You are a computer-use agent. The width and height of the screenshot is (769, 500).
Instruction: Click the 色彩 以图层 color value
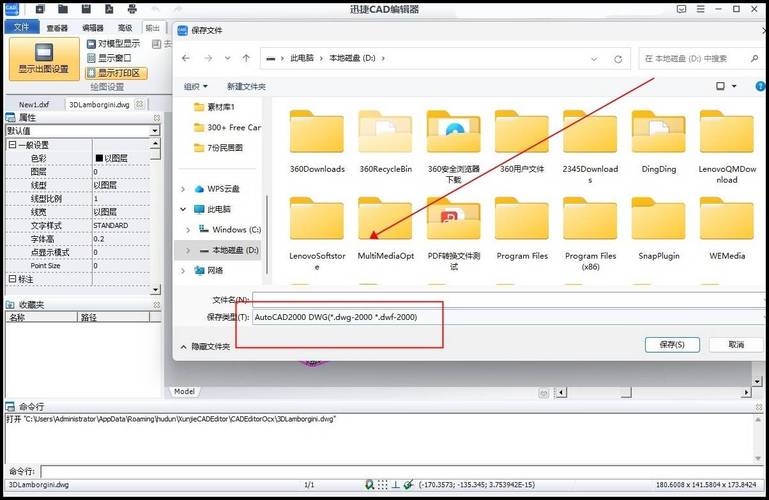click(120, 158)
